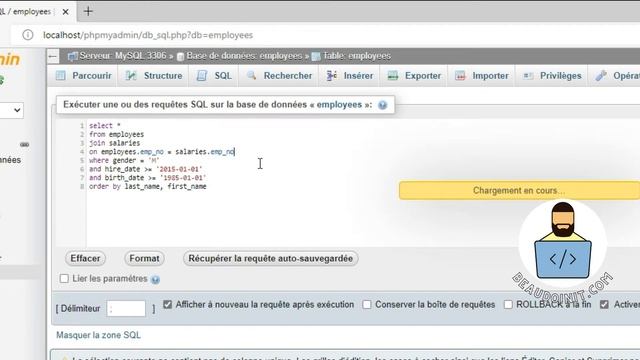The image size is (640, 360).
Task: Click the birth_date condition line
Action: click(148, 178)
